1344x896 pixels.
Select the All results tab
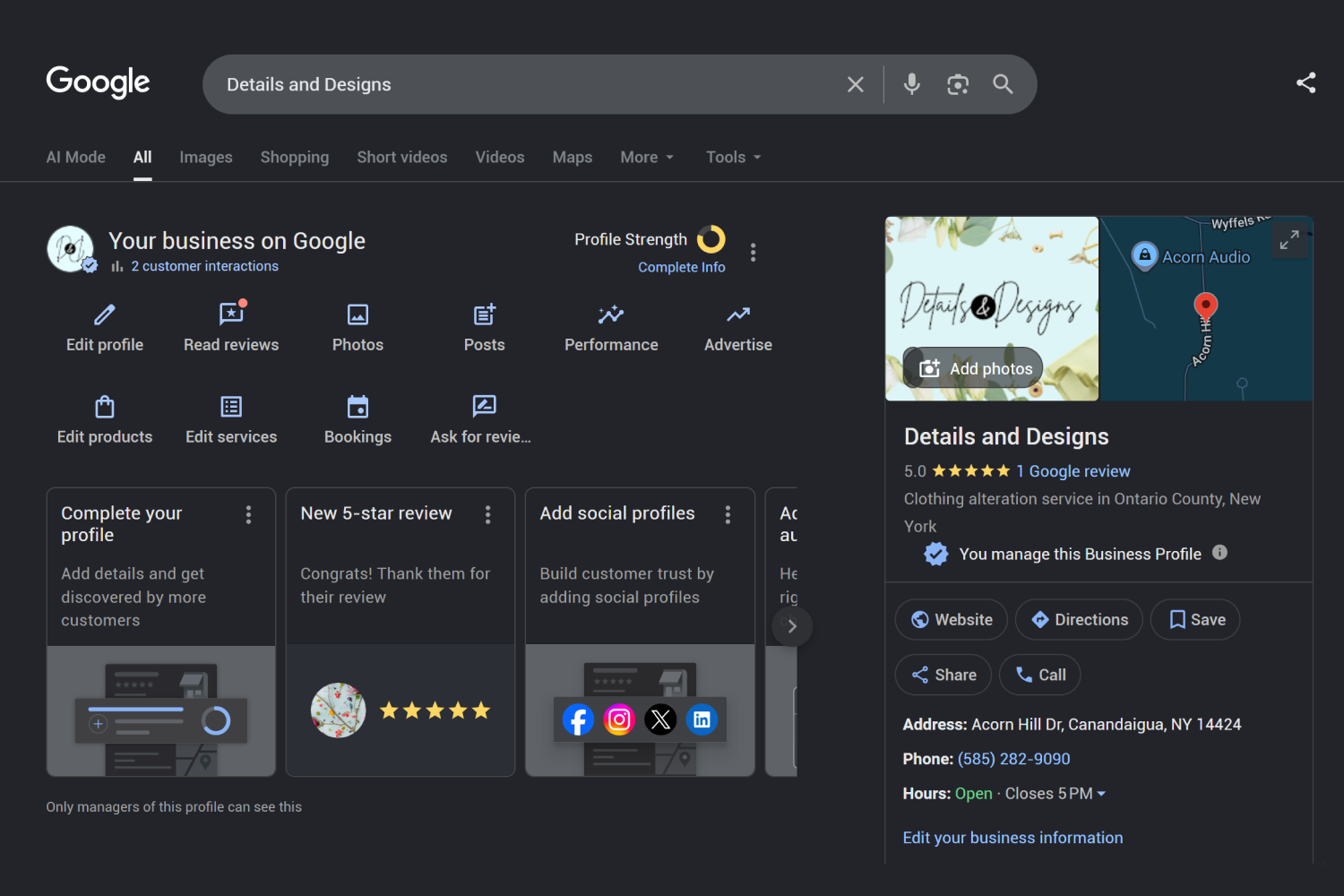(x=142, y=157)
